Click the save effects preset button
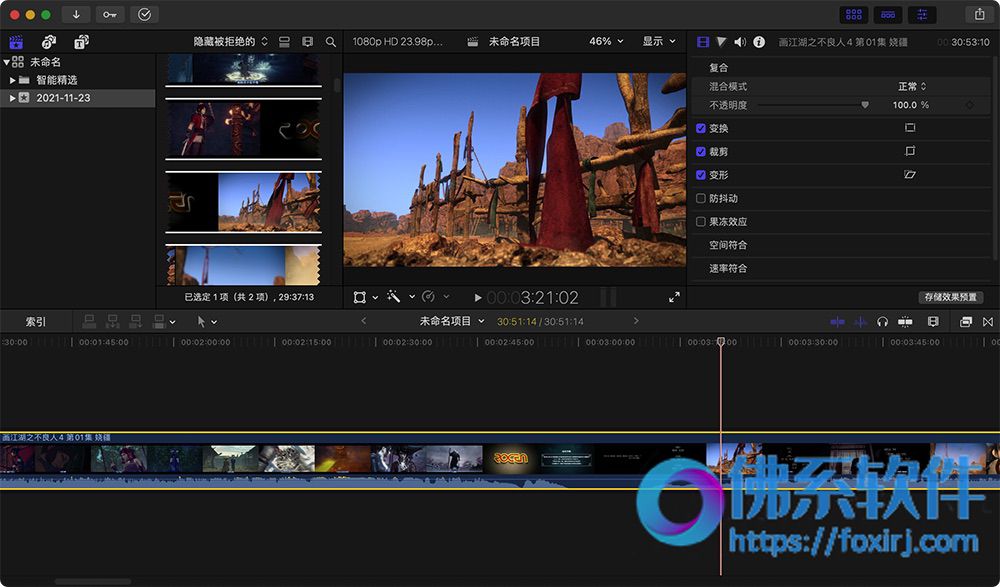 950,297
